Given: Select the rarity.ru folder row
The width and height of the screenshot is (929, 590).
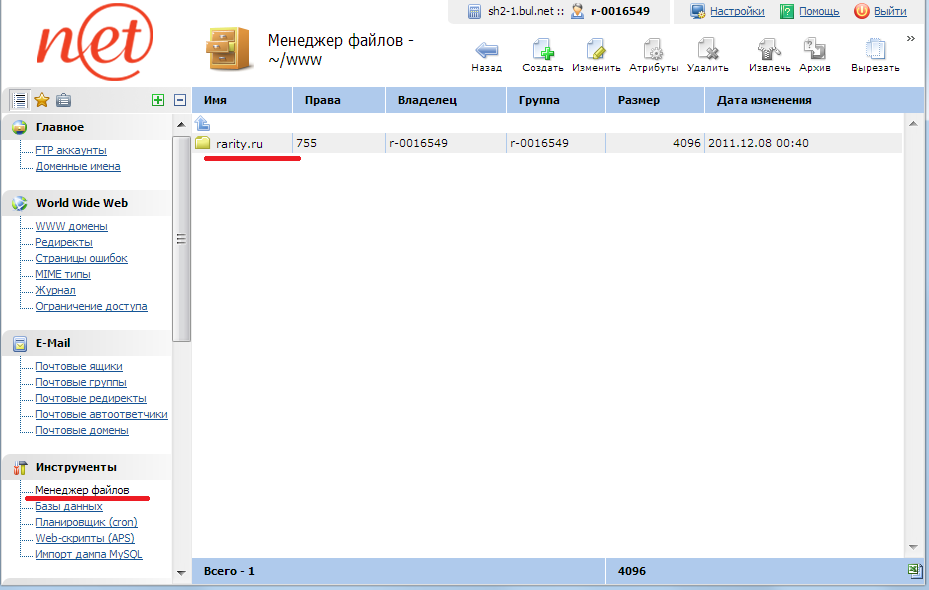Looking at the screenshot, I should 239,143.
